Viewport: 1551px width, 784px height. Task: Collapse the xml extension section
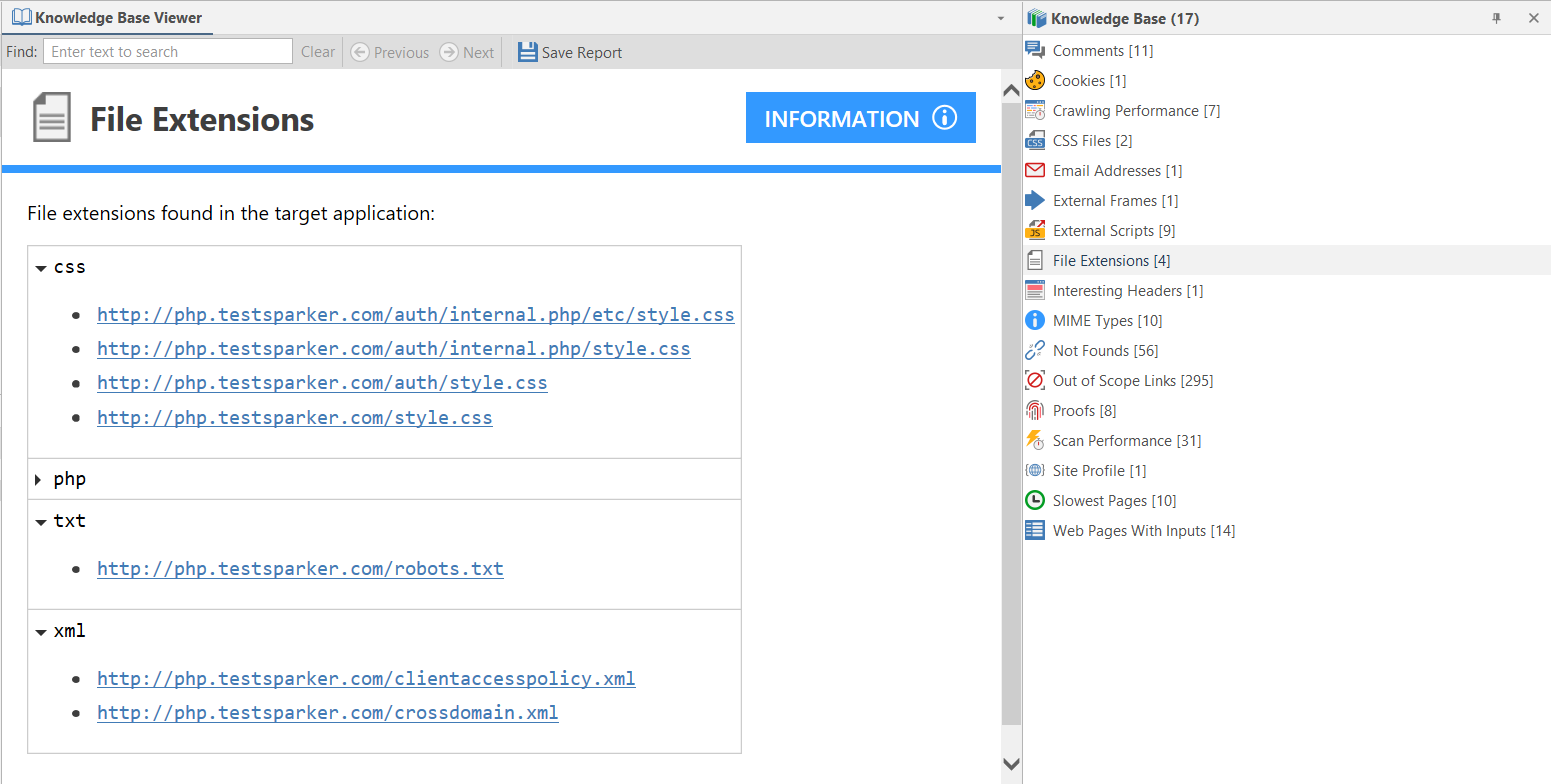pos(40,630)
